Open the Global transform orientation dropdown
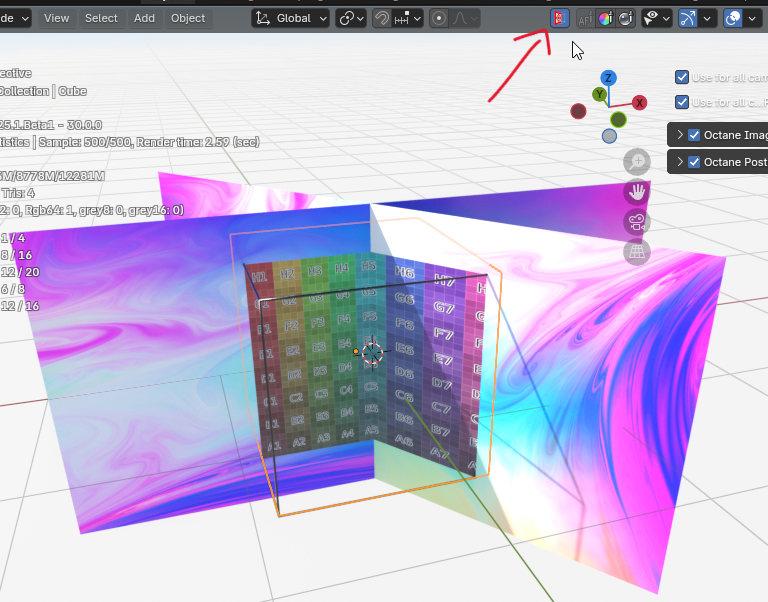This screenshot has height=602, width=768. 290,19
